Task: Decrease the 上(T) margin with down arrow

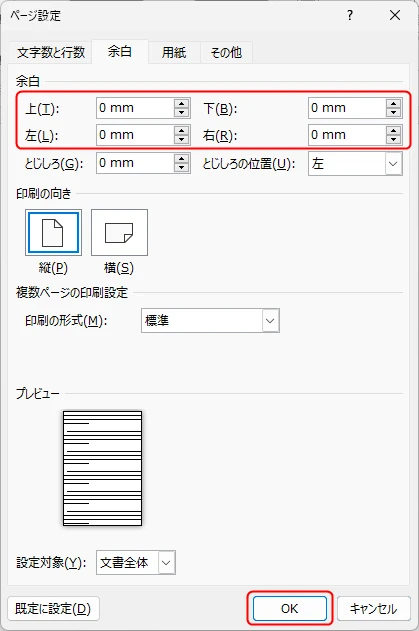Action: (182, 113)
